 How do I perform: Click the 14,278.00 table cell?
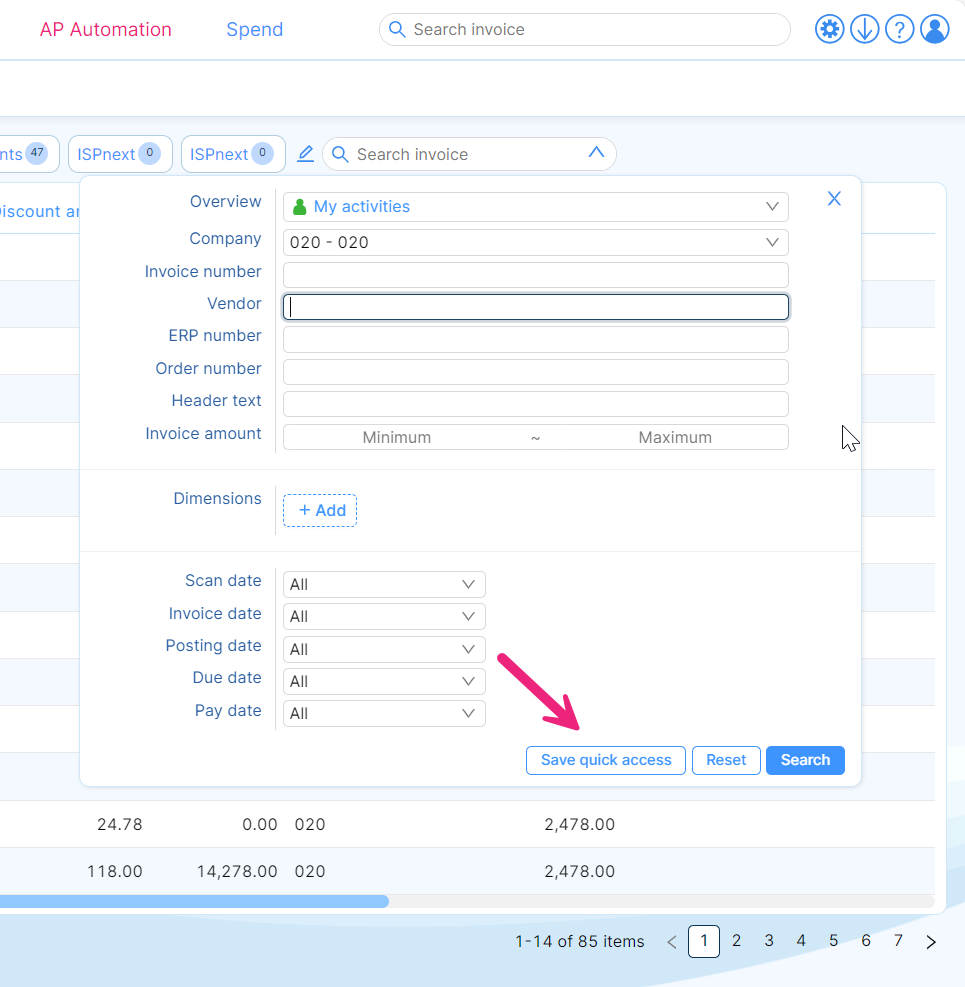pyautogui.click(x=237, y=871)
